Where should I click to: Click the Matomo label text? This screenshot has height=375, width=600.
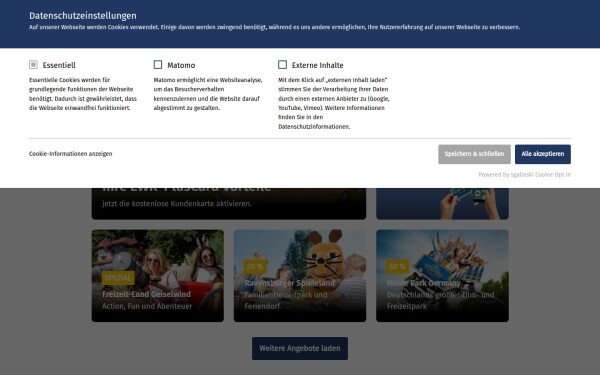181,65
